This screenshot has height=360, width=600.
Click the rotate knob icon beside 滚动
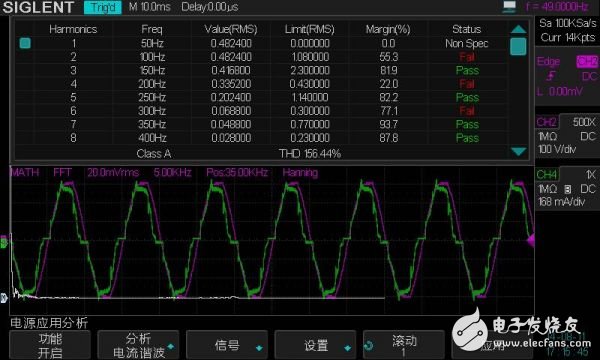368,346
